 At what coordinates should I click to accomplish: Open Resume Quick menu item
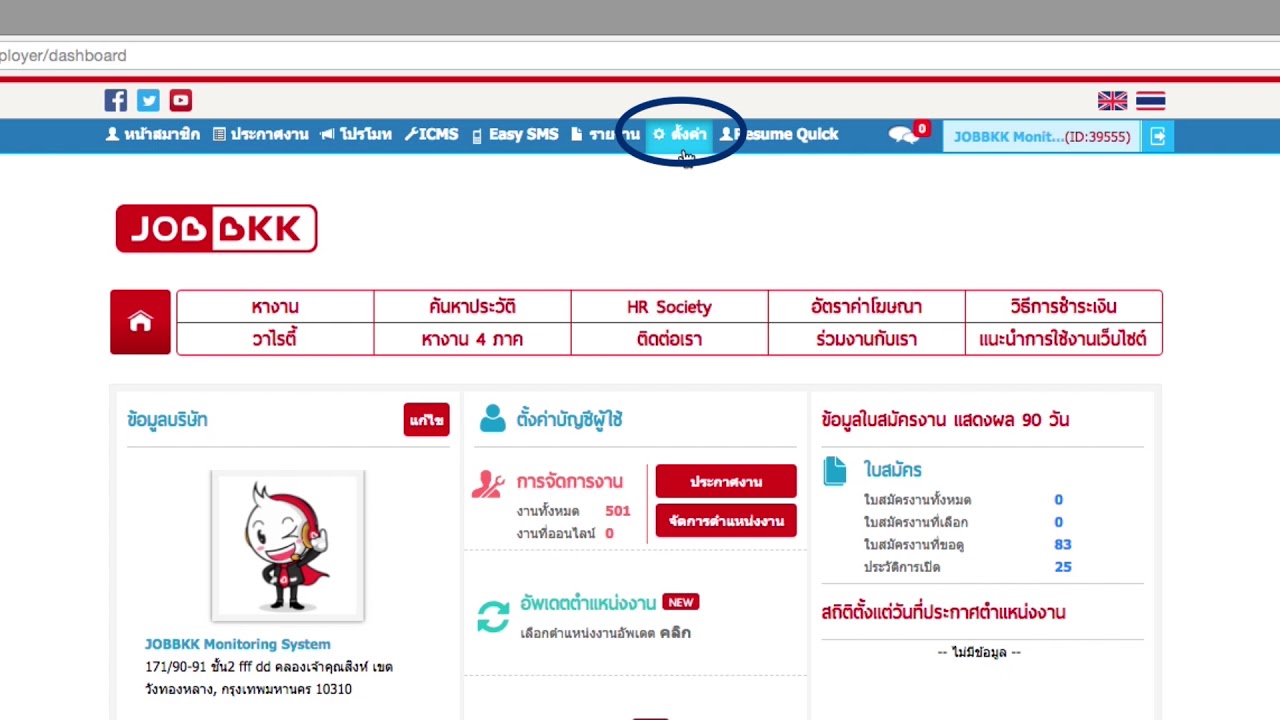coord(779,134)
